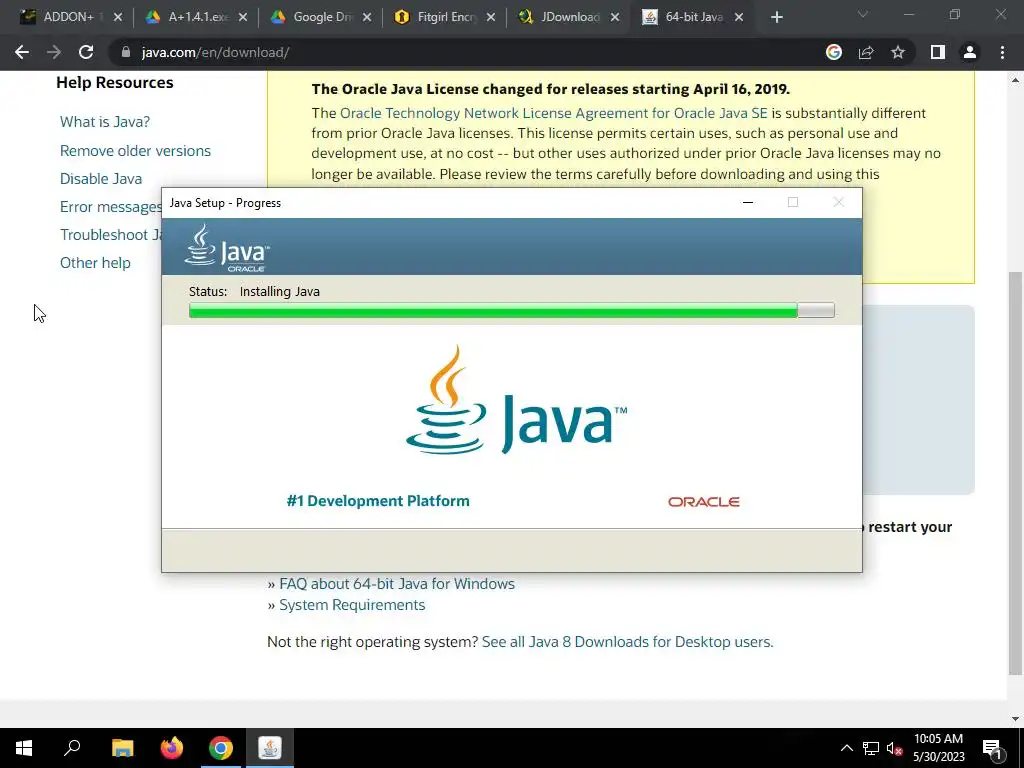Open See all Java 8 Downloads link
Image resolution: width=1024 pixels, height=768 pixels.
pyautogui.click(x=628, y=642)
